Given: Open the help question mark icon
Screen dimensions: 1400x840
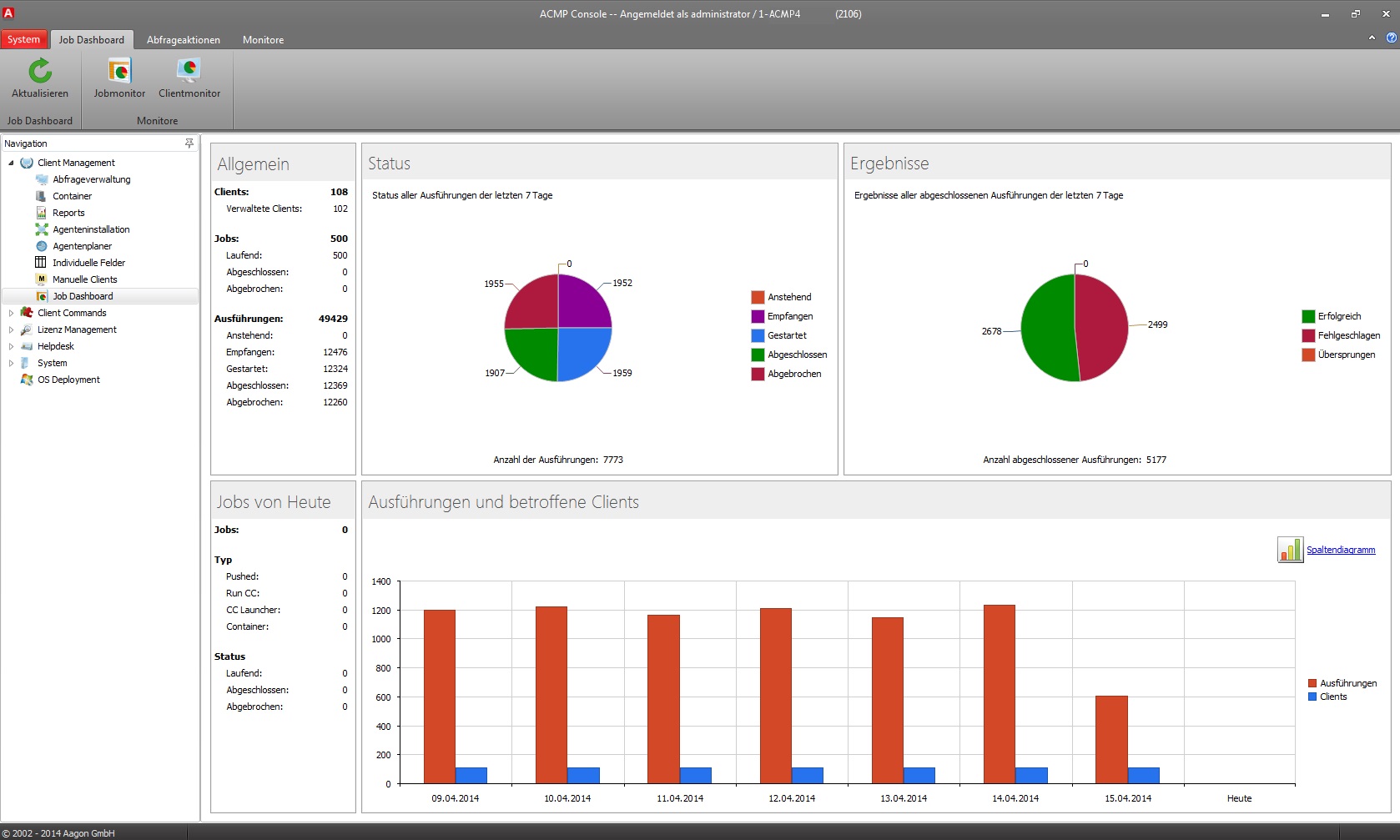Looking at the screenshot, I should (x=1391, y=38).
